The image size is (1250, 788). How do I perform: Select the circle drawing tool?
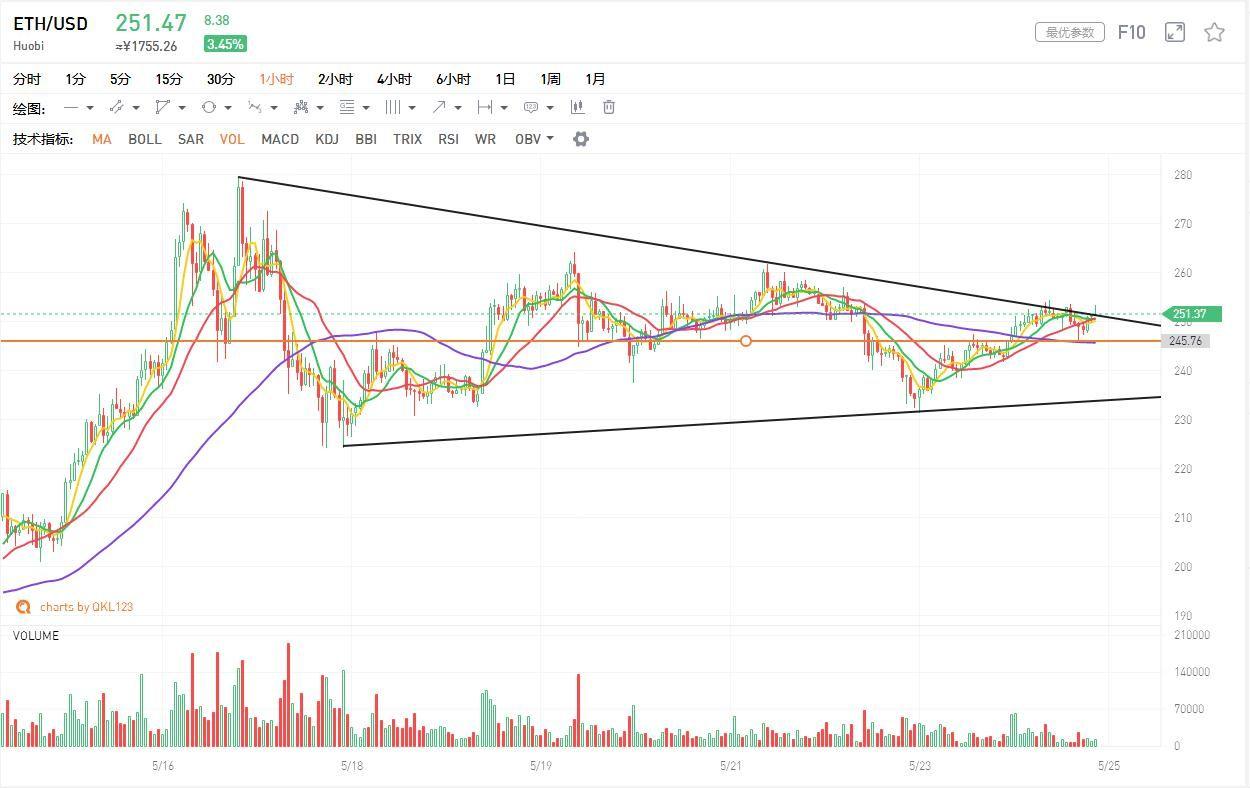208,107
